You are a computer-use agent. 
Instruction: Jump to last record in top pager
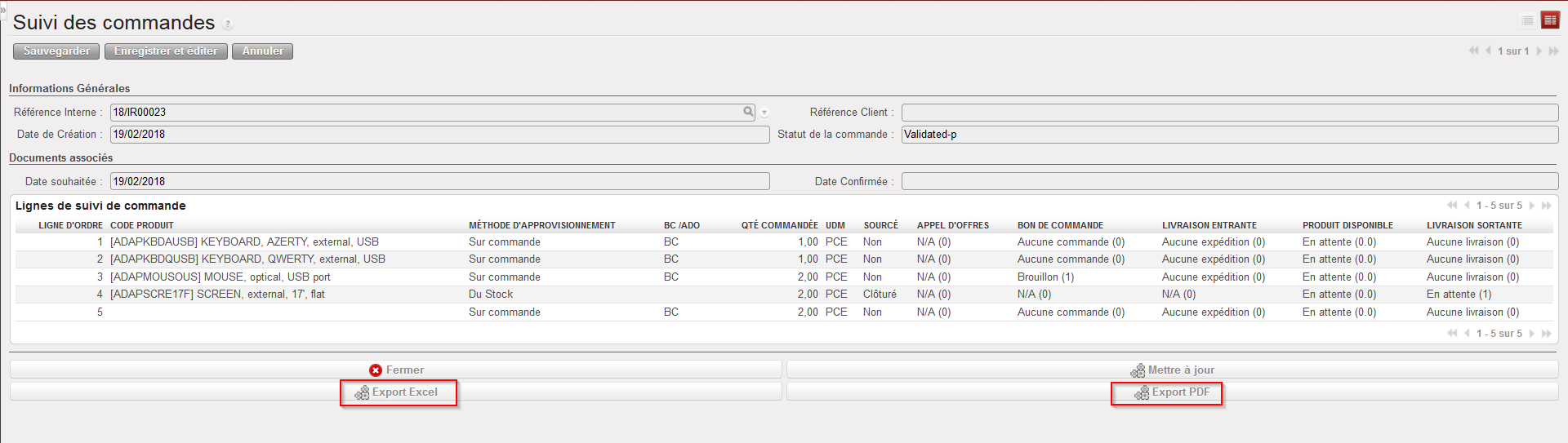click(1553, 51)
